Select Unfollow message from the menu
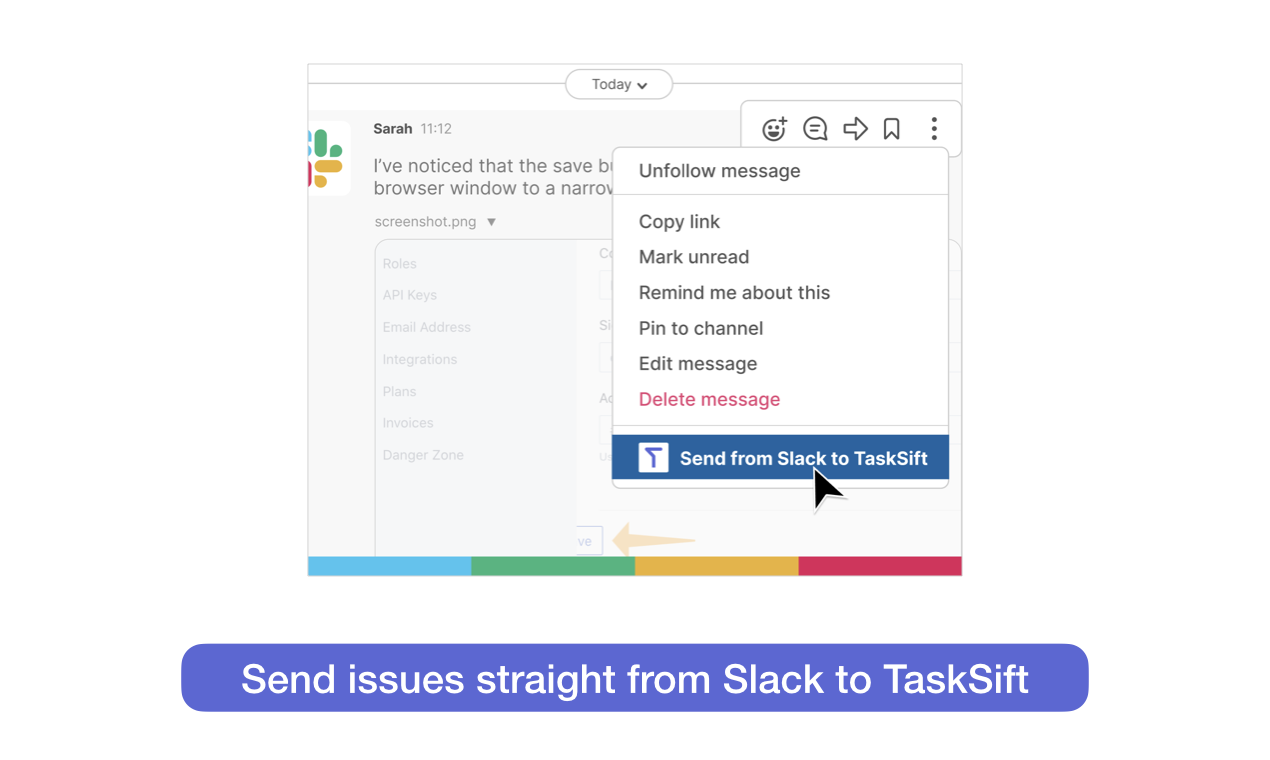Viewport: 1270px width, 760px height. coord(719,171)
